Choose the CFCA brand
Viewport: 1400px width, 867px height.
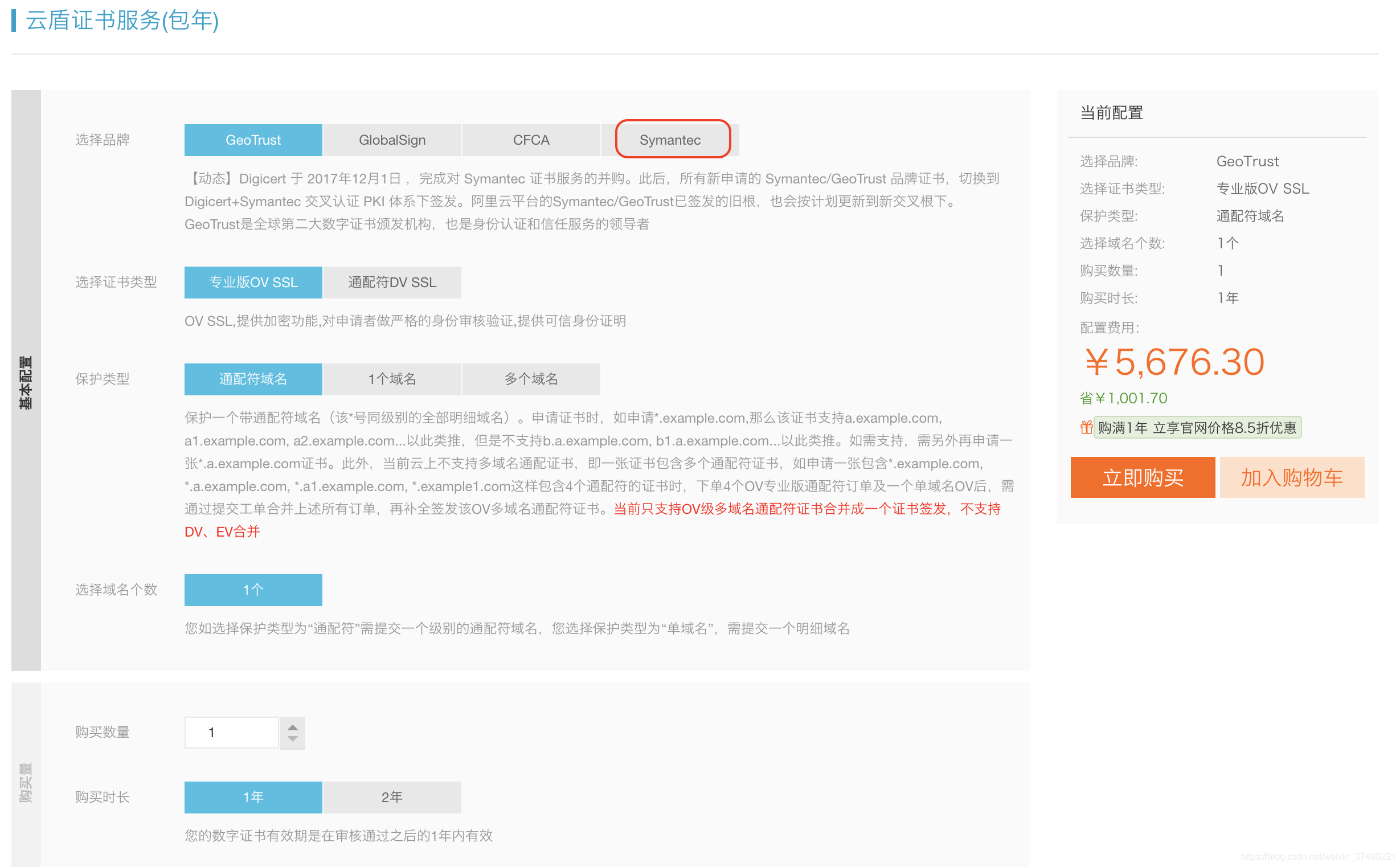pyautogui.click(x=531, y=140)
